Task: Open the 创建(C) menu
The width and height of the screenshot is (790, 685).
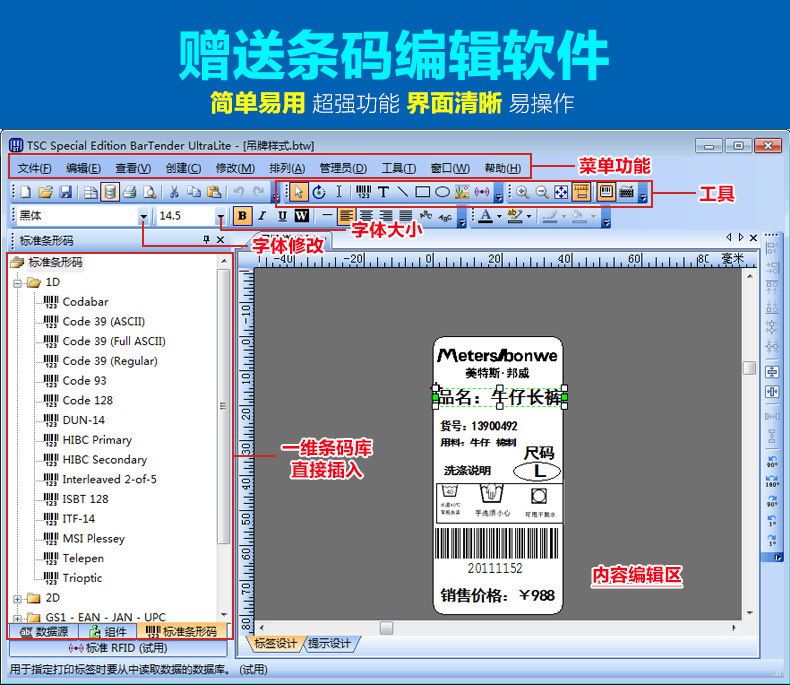Action: (x=183, y=168)
